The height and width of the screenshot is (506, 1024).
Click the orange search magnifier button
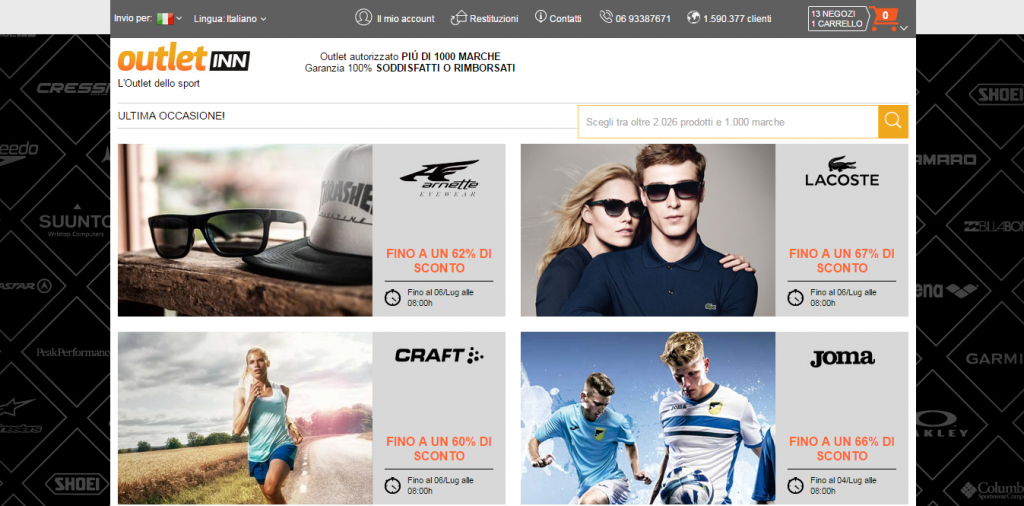coord(893,121)
